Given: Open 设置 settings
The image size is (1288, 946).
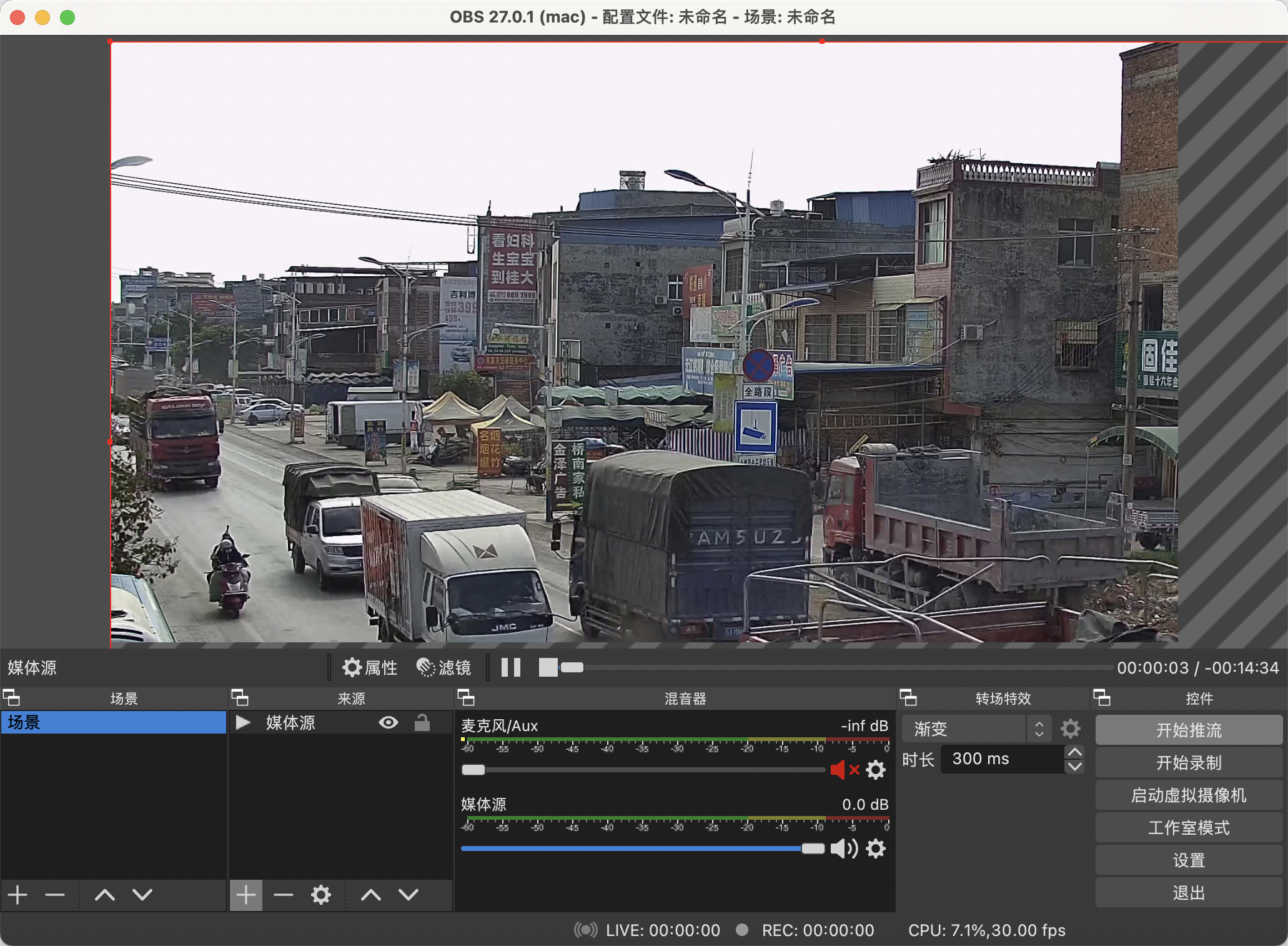Looking at the screenshot, I should click(x=1189, y=860).
